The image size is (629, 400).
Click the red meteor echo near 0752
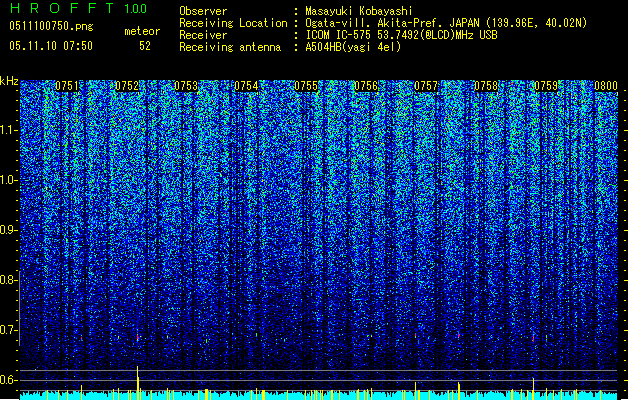[138, 338]
